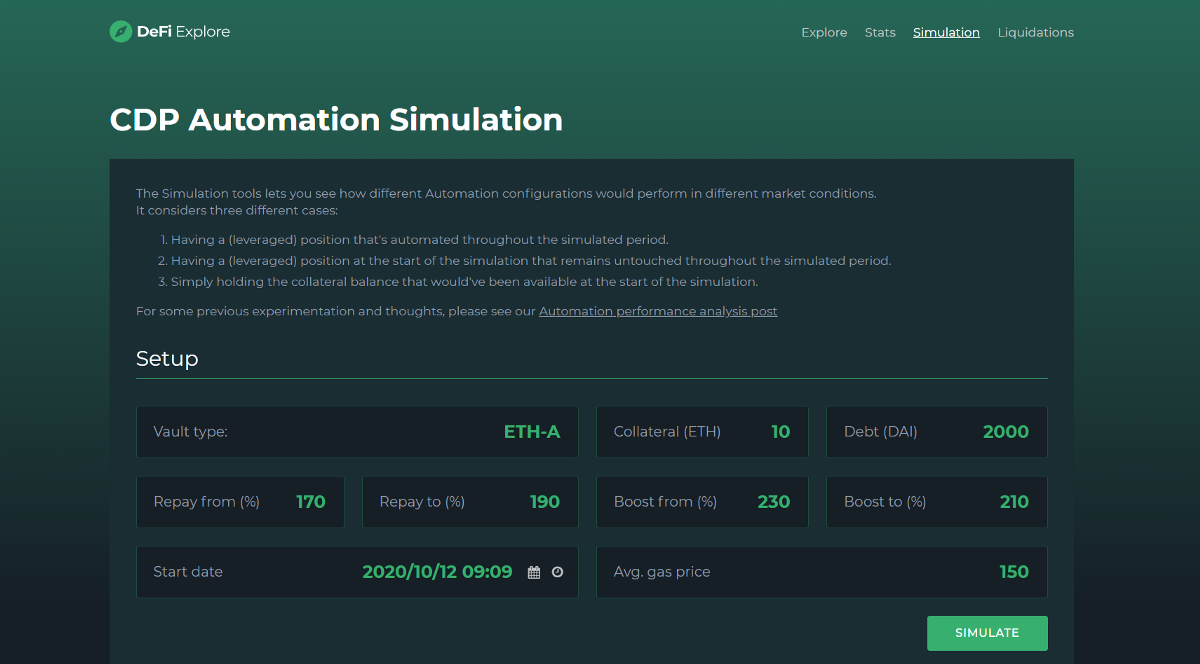Edit the Collateral (ETH) value 10

(780, 432)
